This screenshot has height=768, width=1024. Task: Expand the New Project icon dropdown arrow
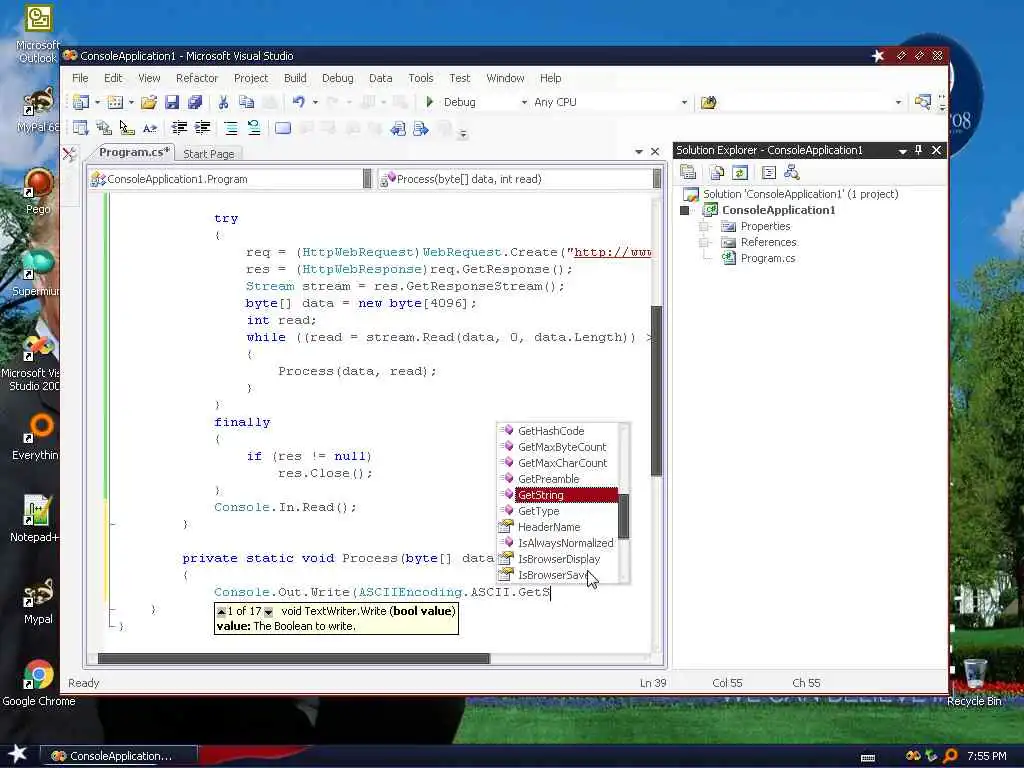97,103
